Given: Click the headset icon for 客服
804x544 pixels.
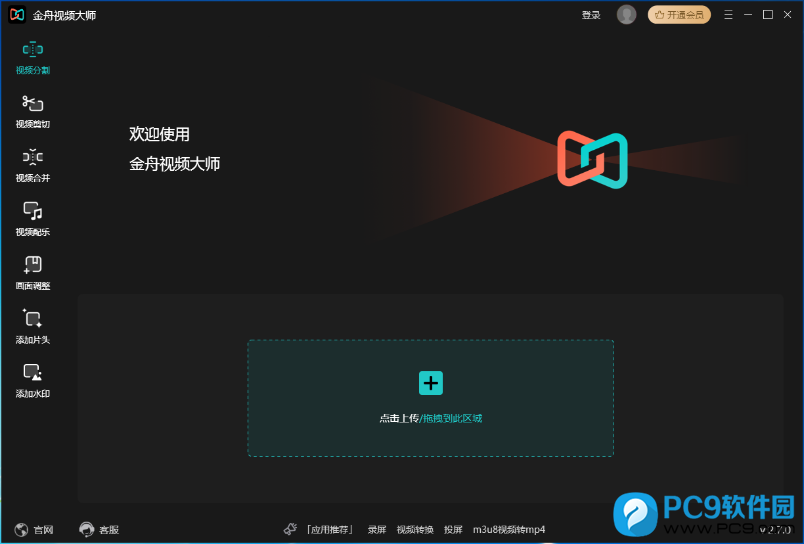Looking at the screenshot, I should [87, 530].
